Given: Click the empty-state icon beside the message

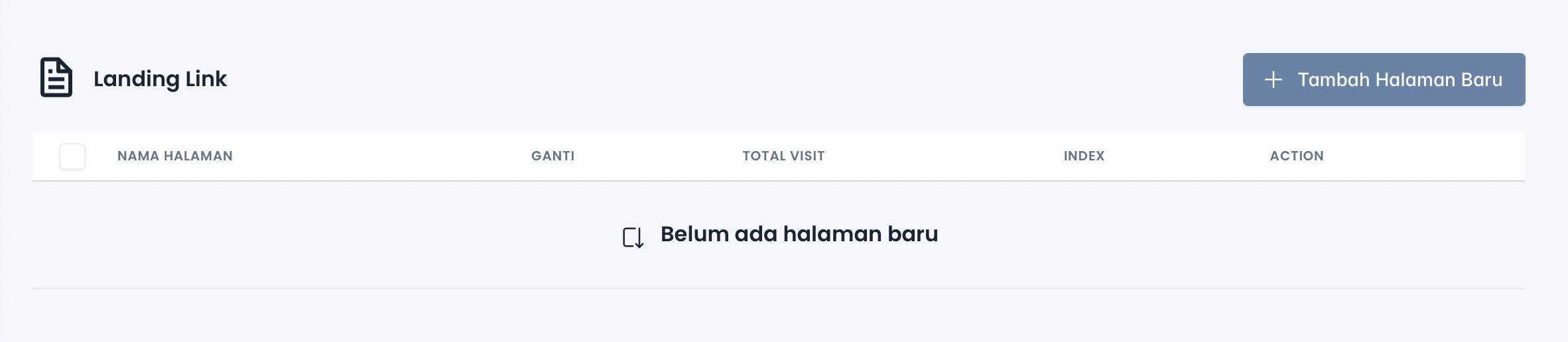Looking at the screenshot, I should pyautogui.click(x=633, y=237).
